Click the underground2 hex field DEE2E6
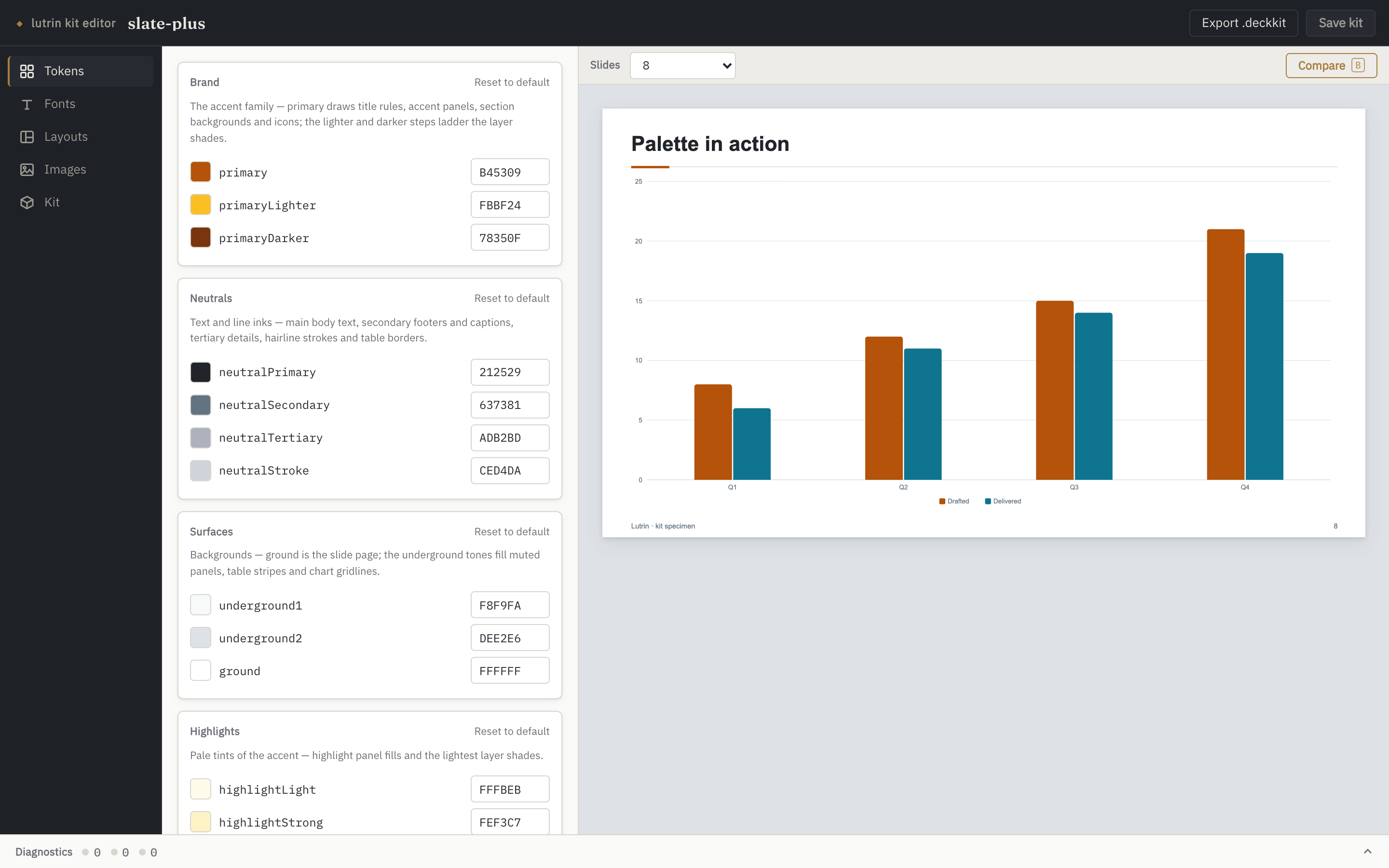 pos(510,638)
